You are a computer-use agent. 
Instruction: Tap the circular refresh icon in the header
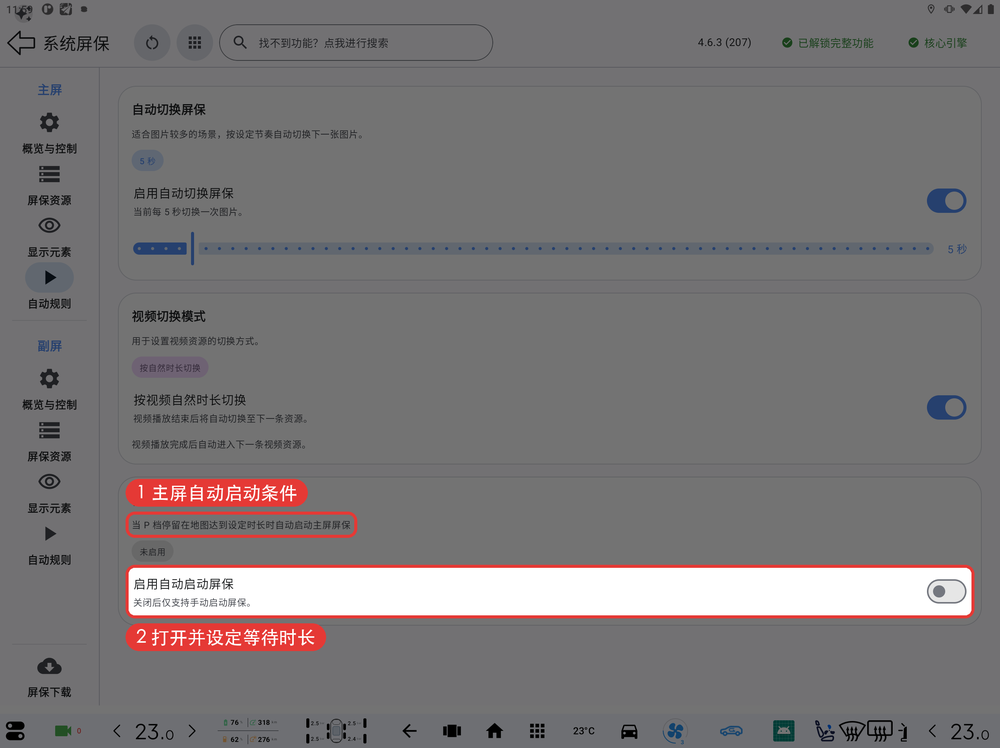(x=152, y=43)
